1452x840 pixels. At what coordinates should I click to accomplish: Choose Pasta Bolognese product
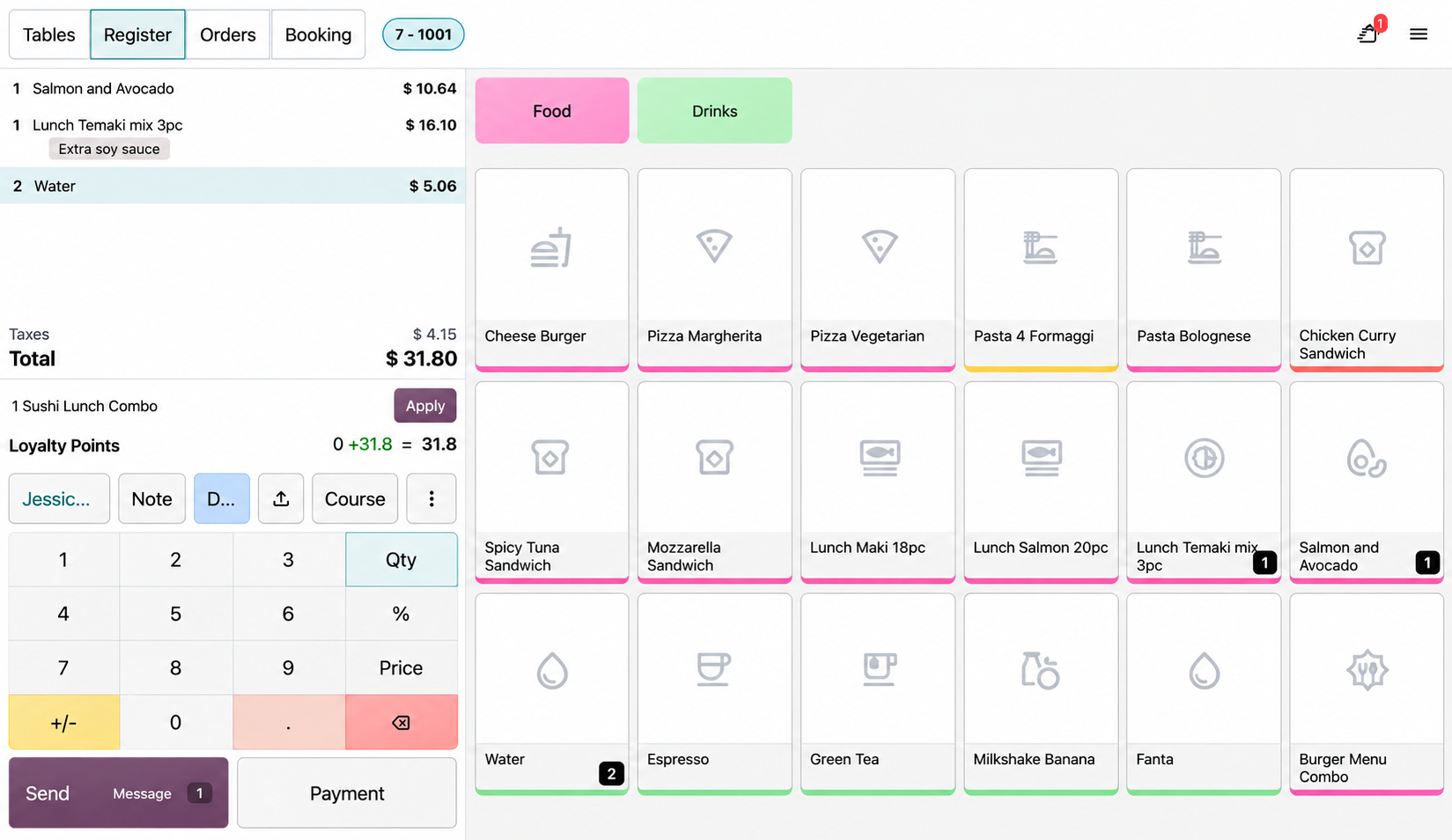(x=1204, y=269)
